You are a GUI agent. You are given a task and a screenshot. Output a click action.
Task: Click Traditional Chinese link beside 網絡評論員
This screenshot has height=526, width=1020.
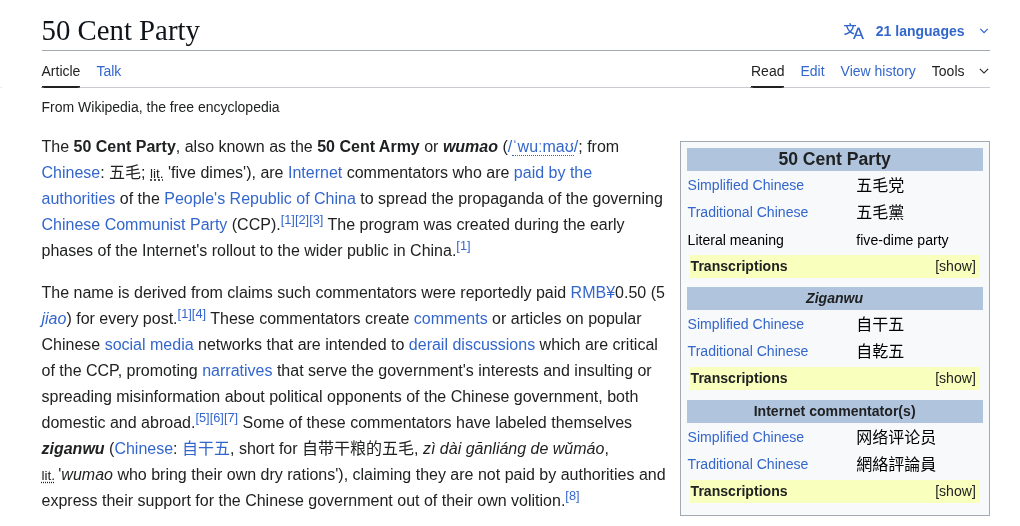(x=747, y=464)
